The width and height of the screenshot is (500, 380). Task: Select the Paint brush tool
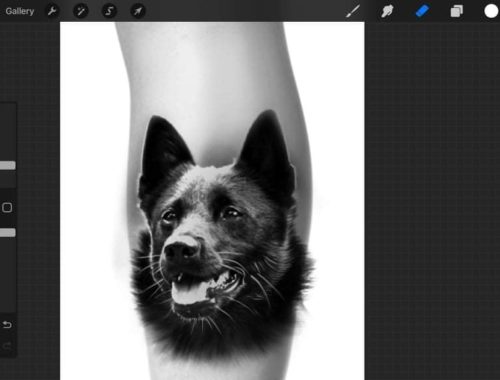click(x=353, y=11)
